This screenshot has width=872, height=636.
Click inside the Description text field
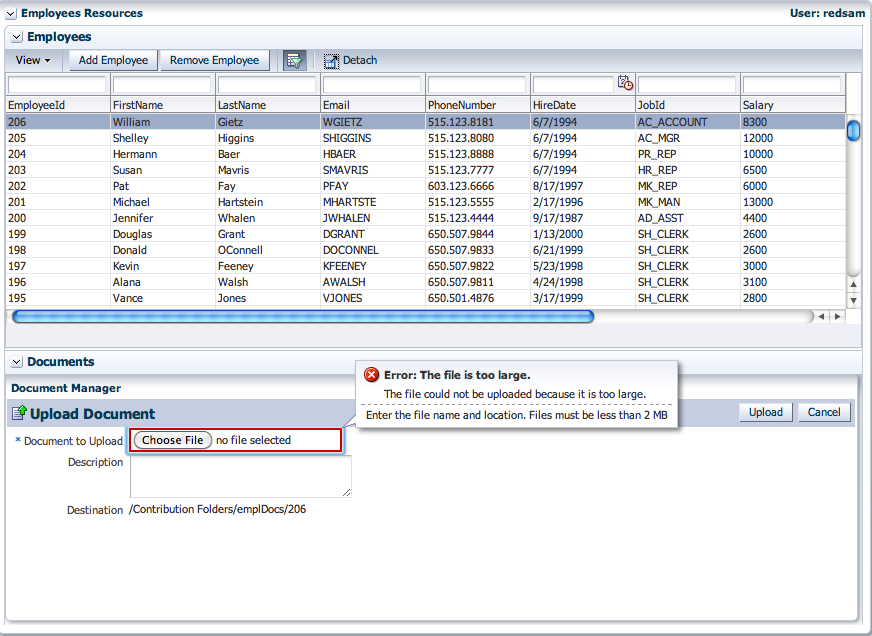point(240,475)
